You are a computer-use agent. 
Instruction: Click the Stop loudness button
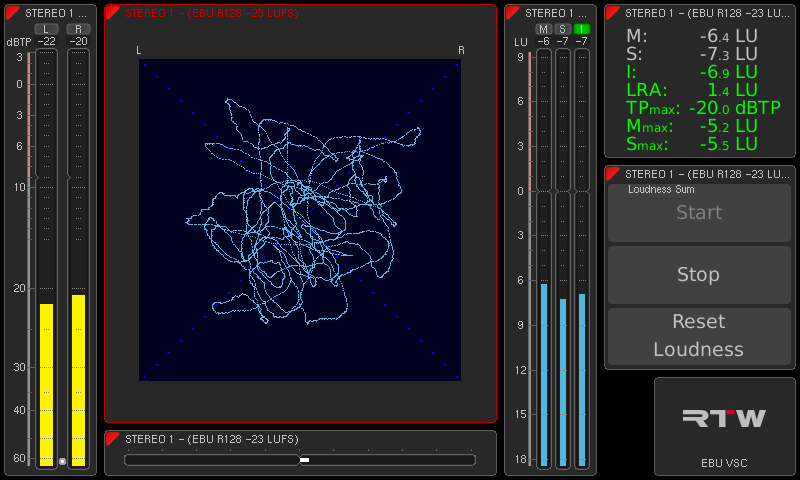(x=699, y=275)
